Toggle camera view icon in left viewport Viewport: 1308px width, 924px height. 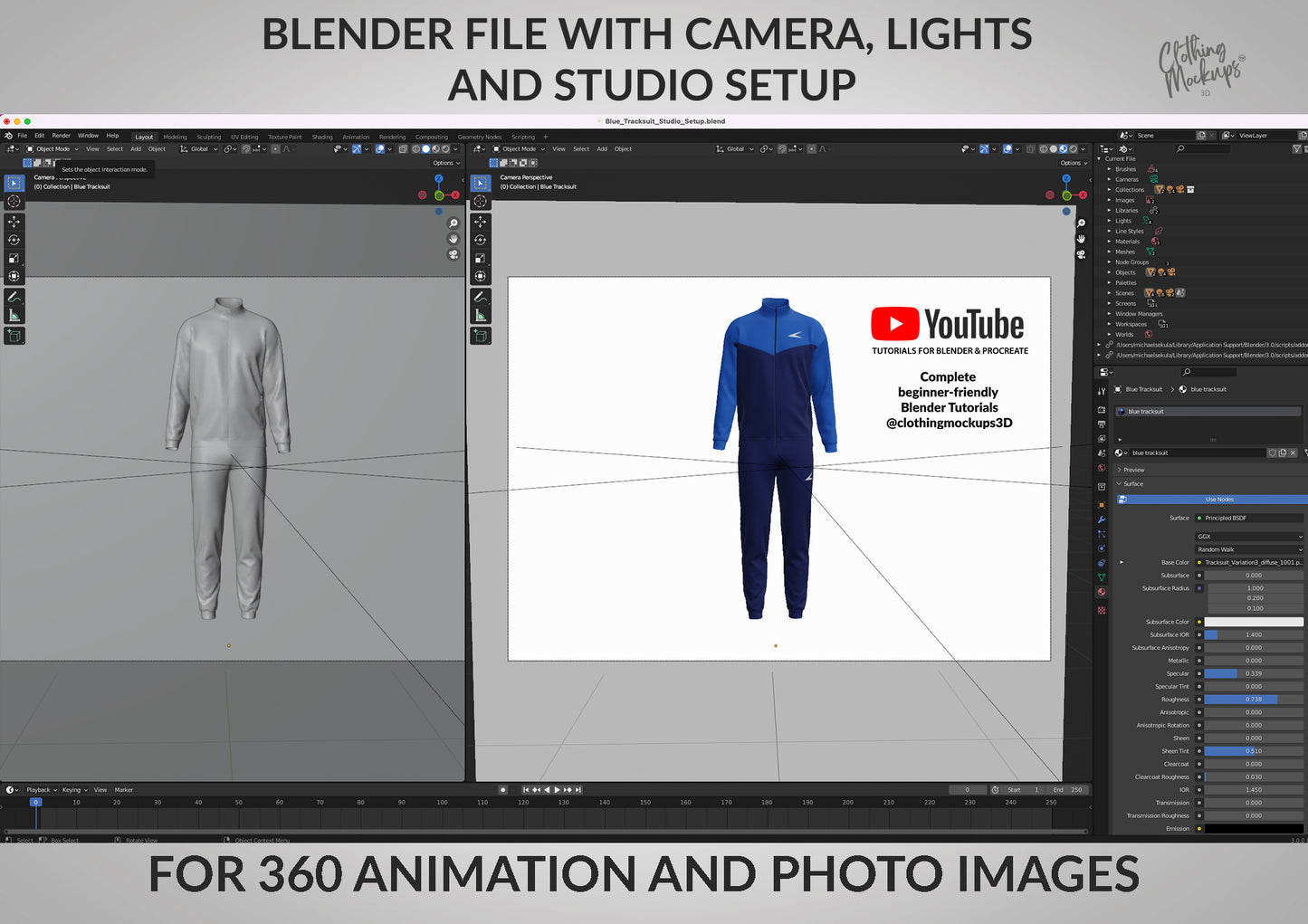tap(454, 254)
